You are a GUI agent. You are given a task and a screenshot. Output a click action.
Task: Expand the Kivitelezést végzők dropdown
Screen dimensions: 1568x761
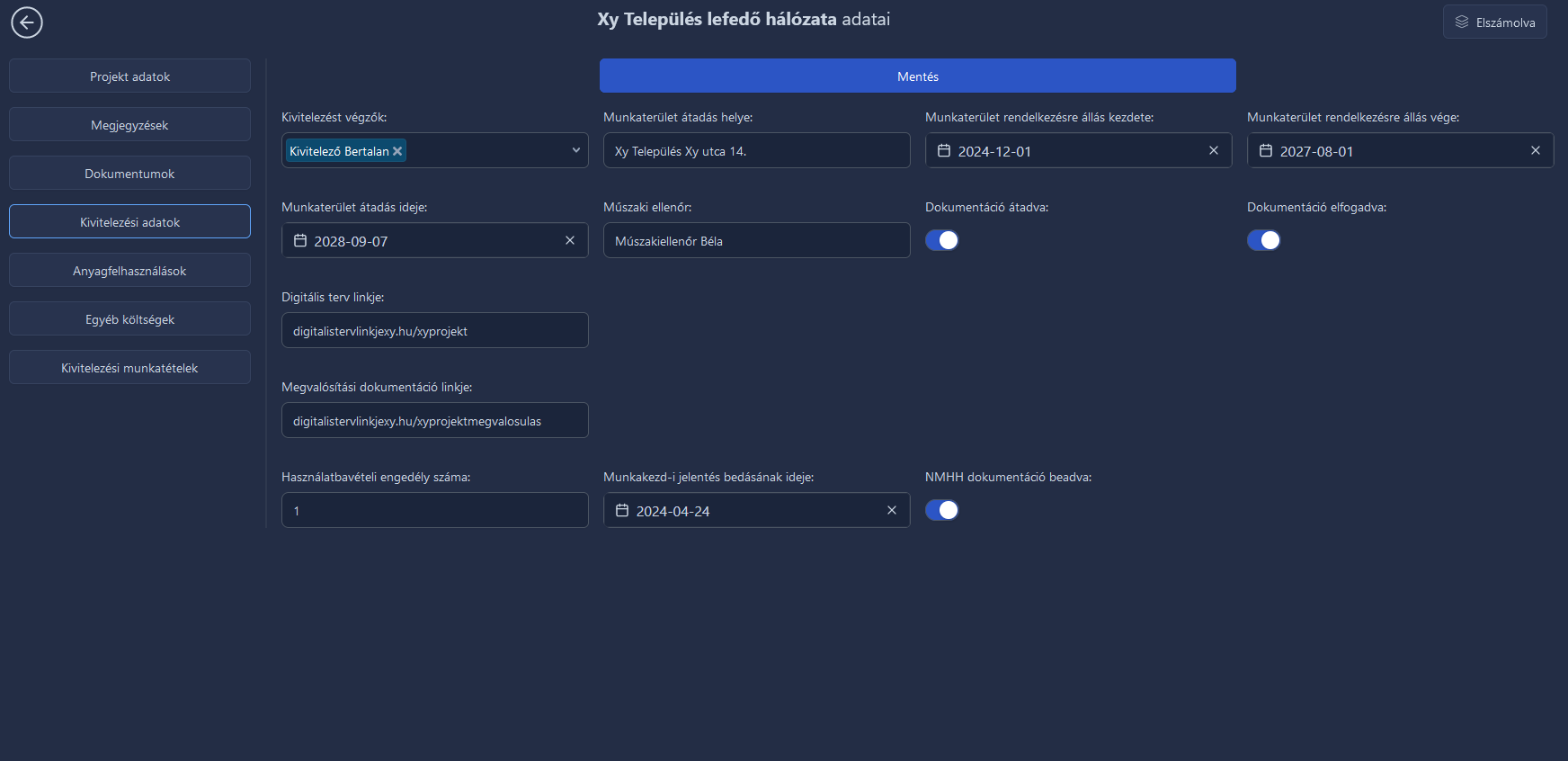pos(576,150)
